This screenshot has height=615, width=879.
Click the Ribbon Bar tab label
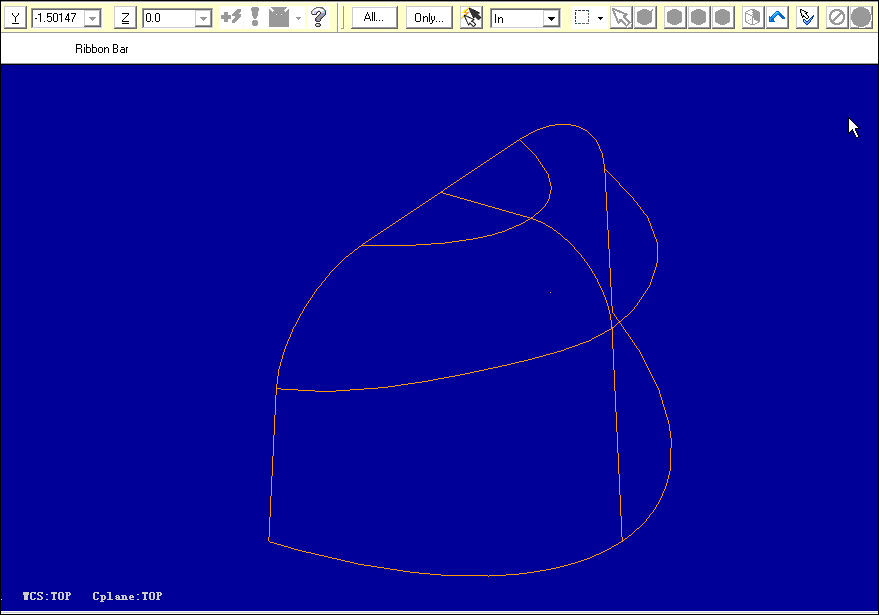tap(101, 48)
